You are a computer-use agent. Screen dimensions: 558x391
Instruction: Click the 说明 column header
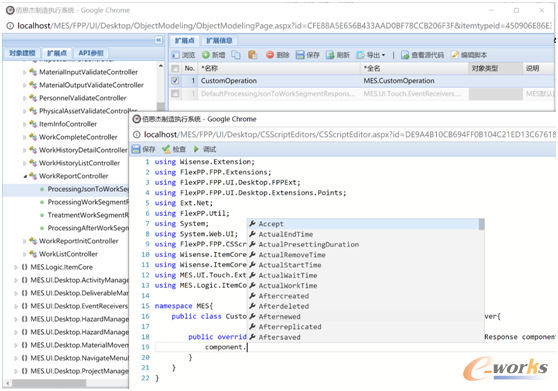[538, 68]
